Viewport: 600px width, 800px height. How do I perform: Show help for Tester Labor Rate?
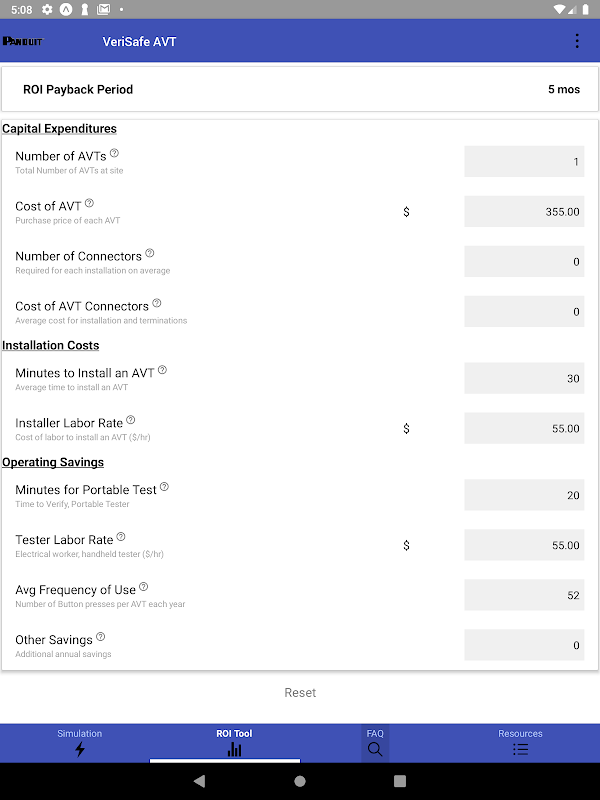pyautogui.click(x=121, y=537)
